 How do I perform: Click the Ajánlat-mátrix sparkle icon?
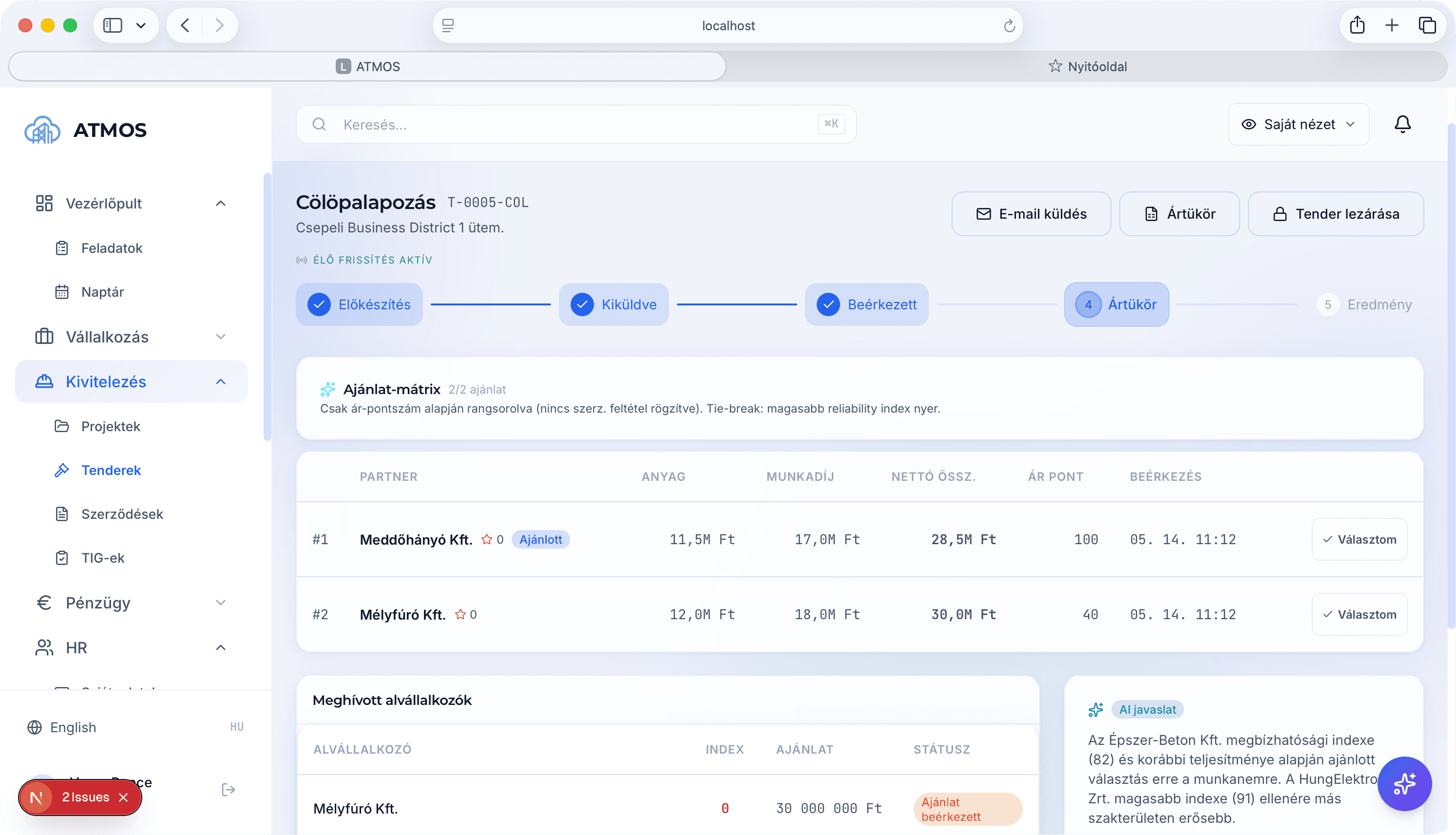(327, 389)
